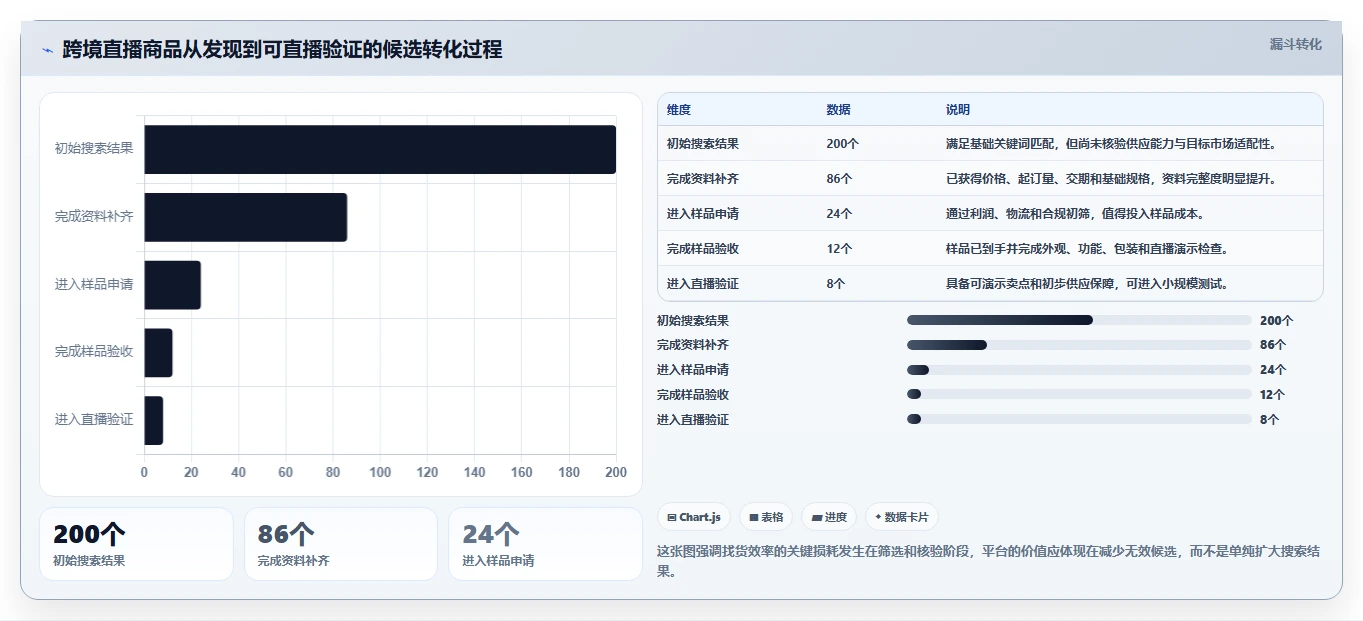Viewport: 1363px width, 621px height.
Task: Click the chart y-axis label 完成样品验收
Action: (x=94, y=352)
